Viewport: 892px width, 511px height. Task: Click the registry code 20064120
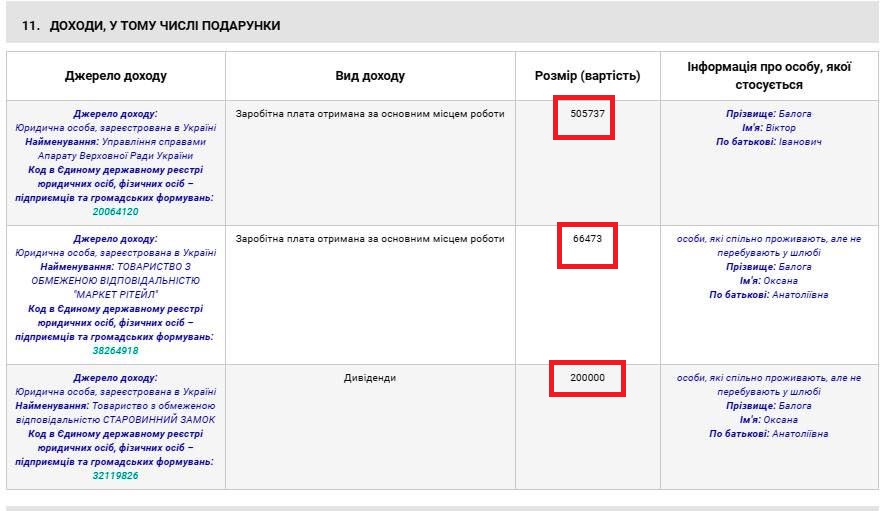(x=115, y=212)
